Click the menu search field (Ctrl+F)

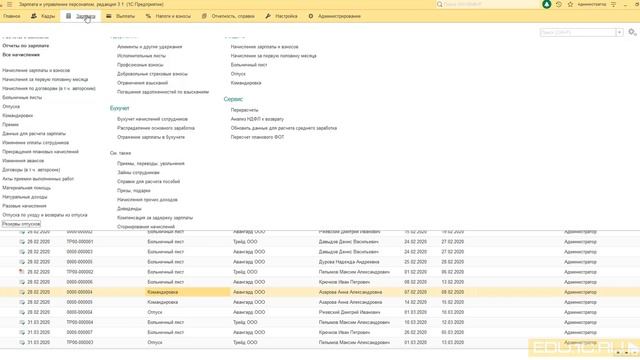click(x=578, y=32)
